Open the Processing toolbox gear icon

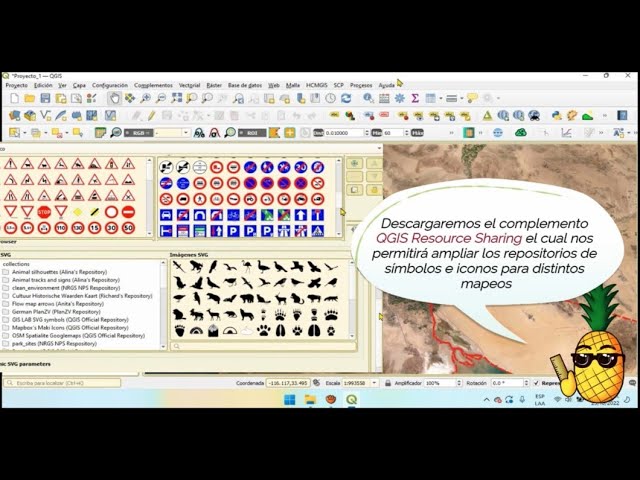400,98
